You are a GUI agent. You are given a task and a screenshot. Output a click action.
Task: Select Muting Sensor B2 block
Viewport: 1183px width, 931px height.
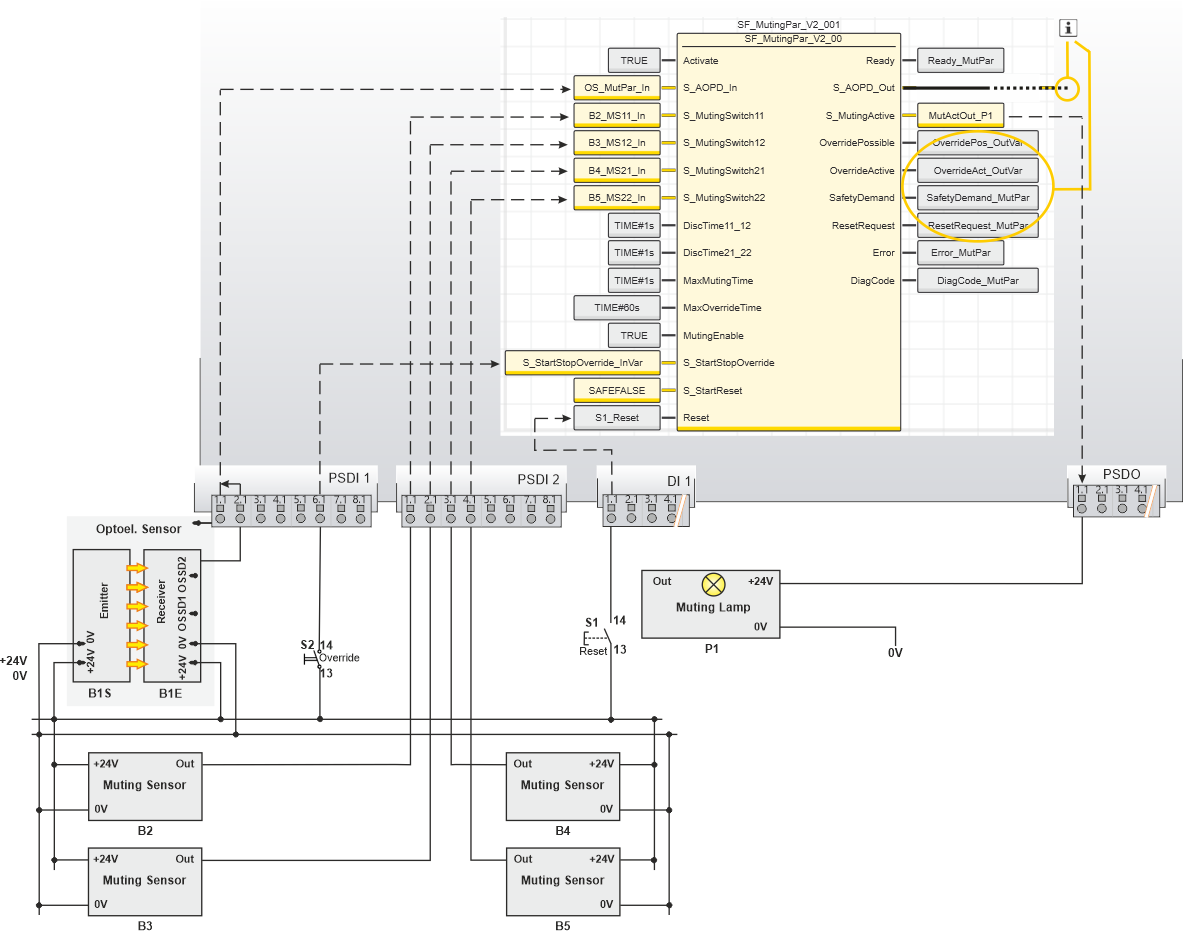145,785
